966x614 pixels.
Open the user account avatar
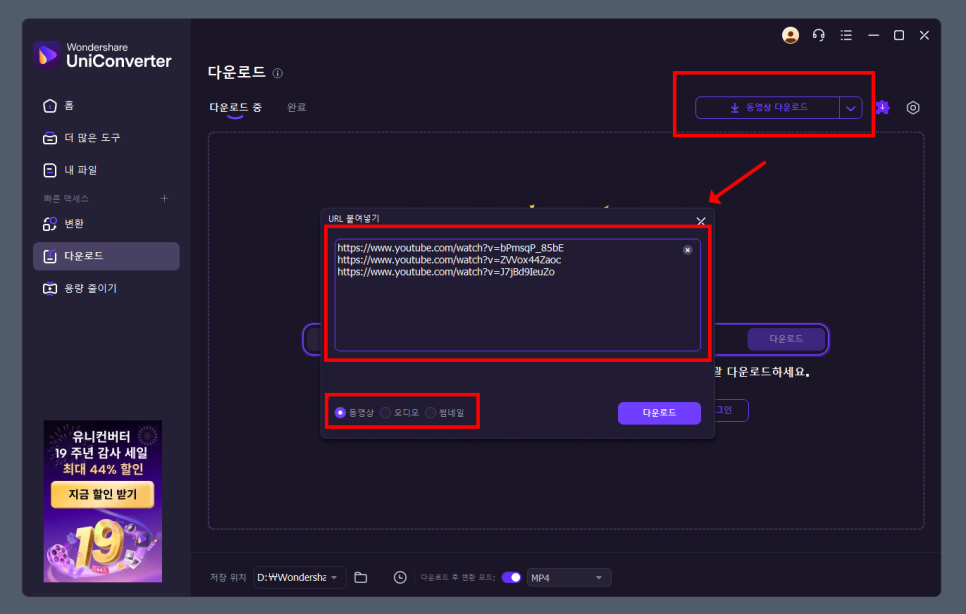[790, 35]
